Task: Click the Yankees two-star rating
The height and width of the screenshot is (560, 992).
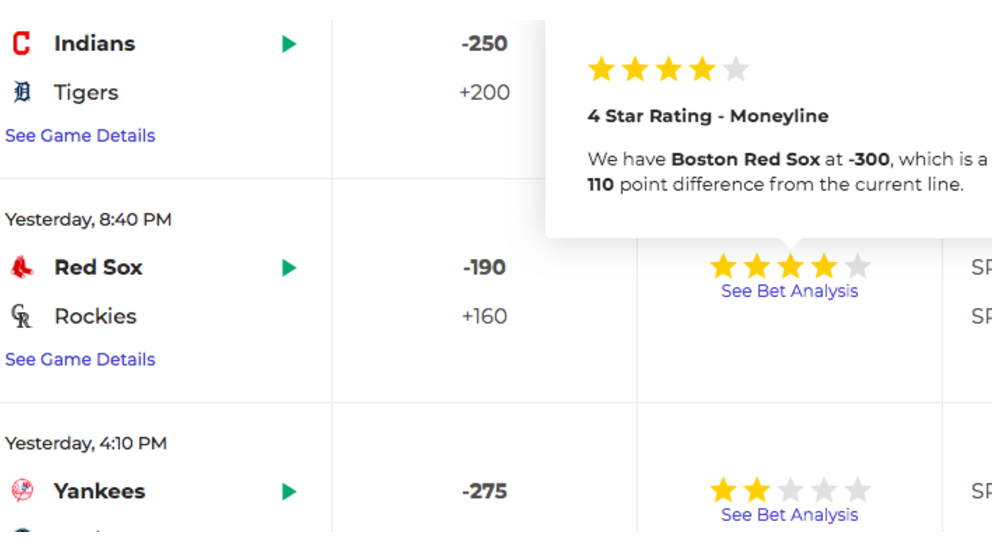Action: coord(790,490)
